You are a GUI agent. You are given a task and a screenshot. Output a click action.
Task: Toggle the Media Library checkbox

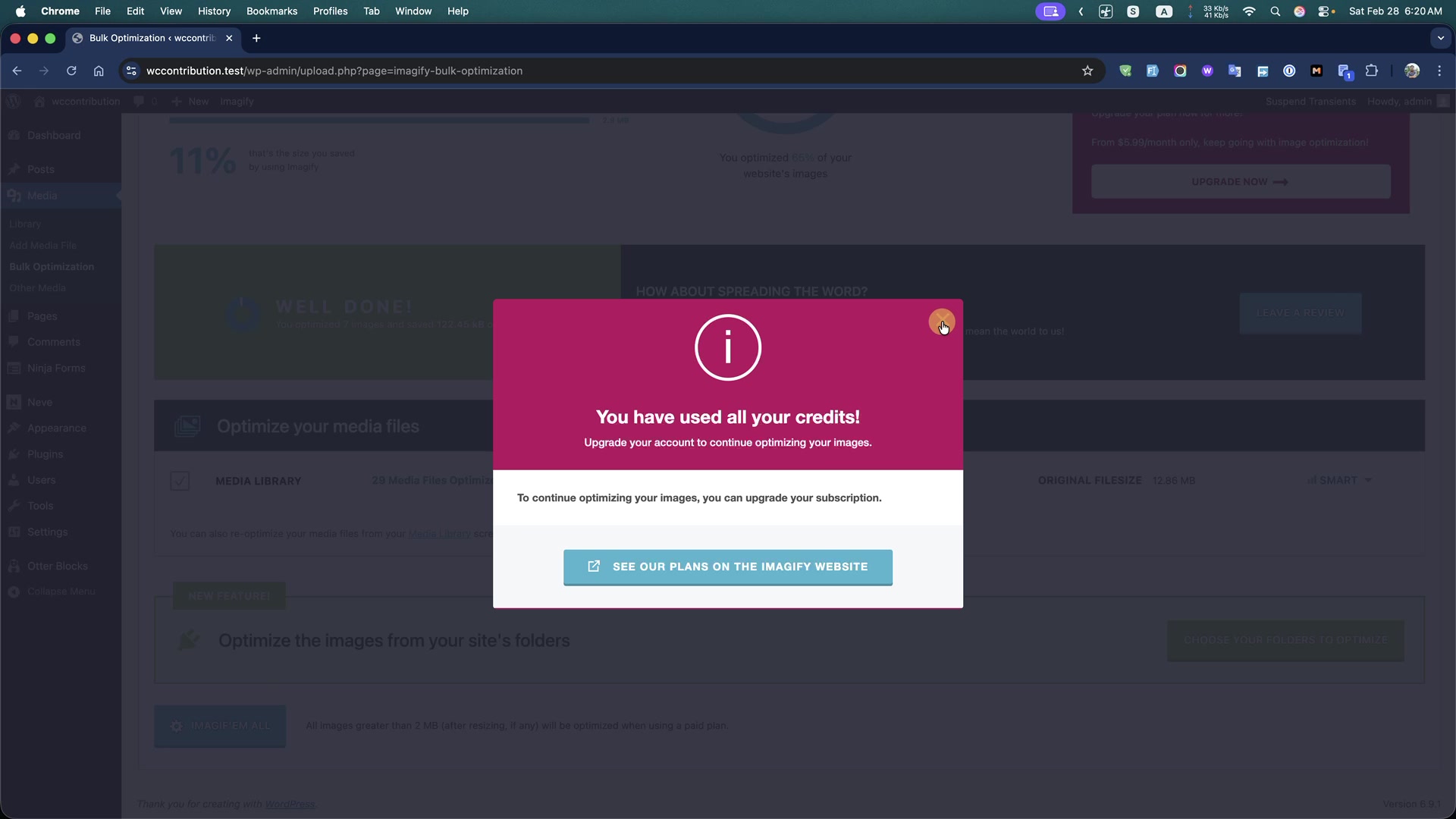click(x=180, y=481)
